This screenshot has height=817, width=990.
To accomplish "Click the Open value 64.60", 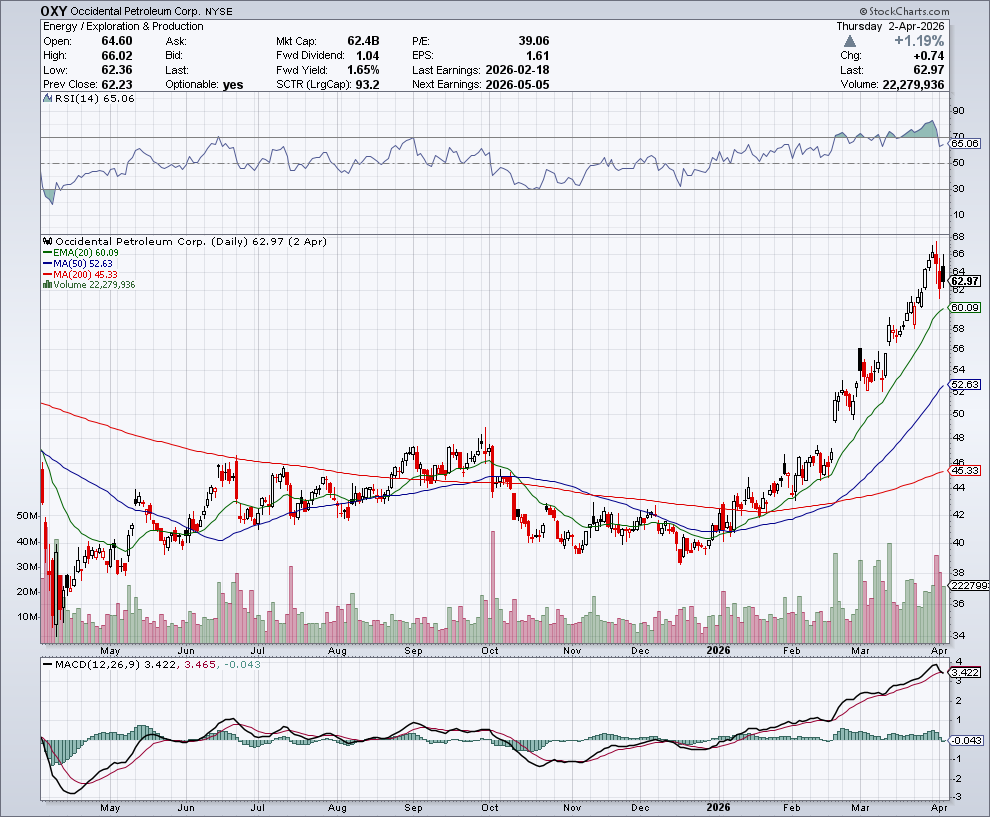I will tap(117, 41).
